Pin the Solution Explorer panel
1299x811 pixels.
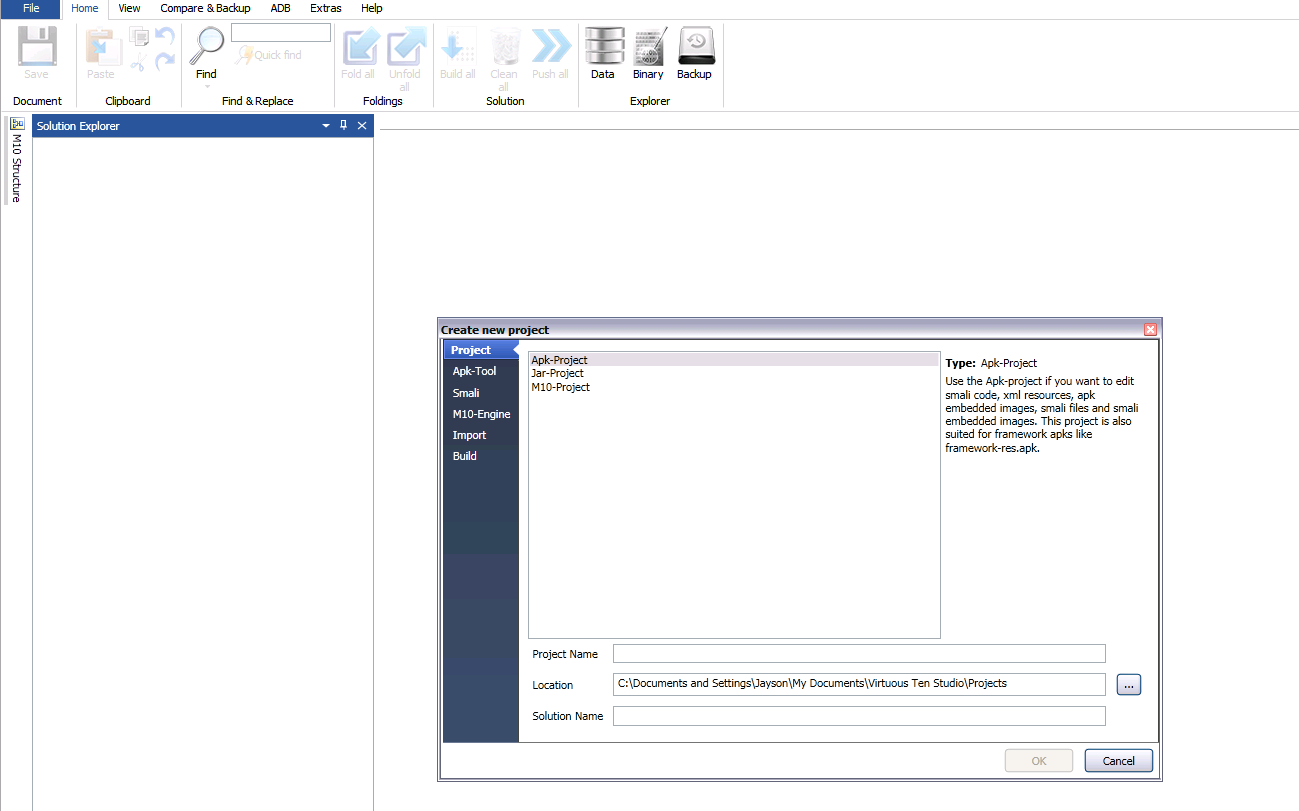click(344, 126)
